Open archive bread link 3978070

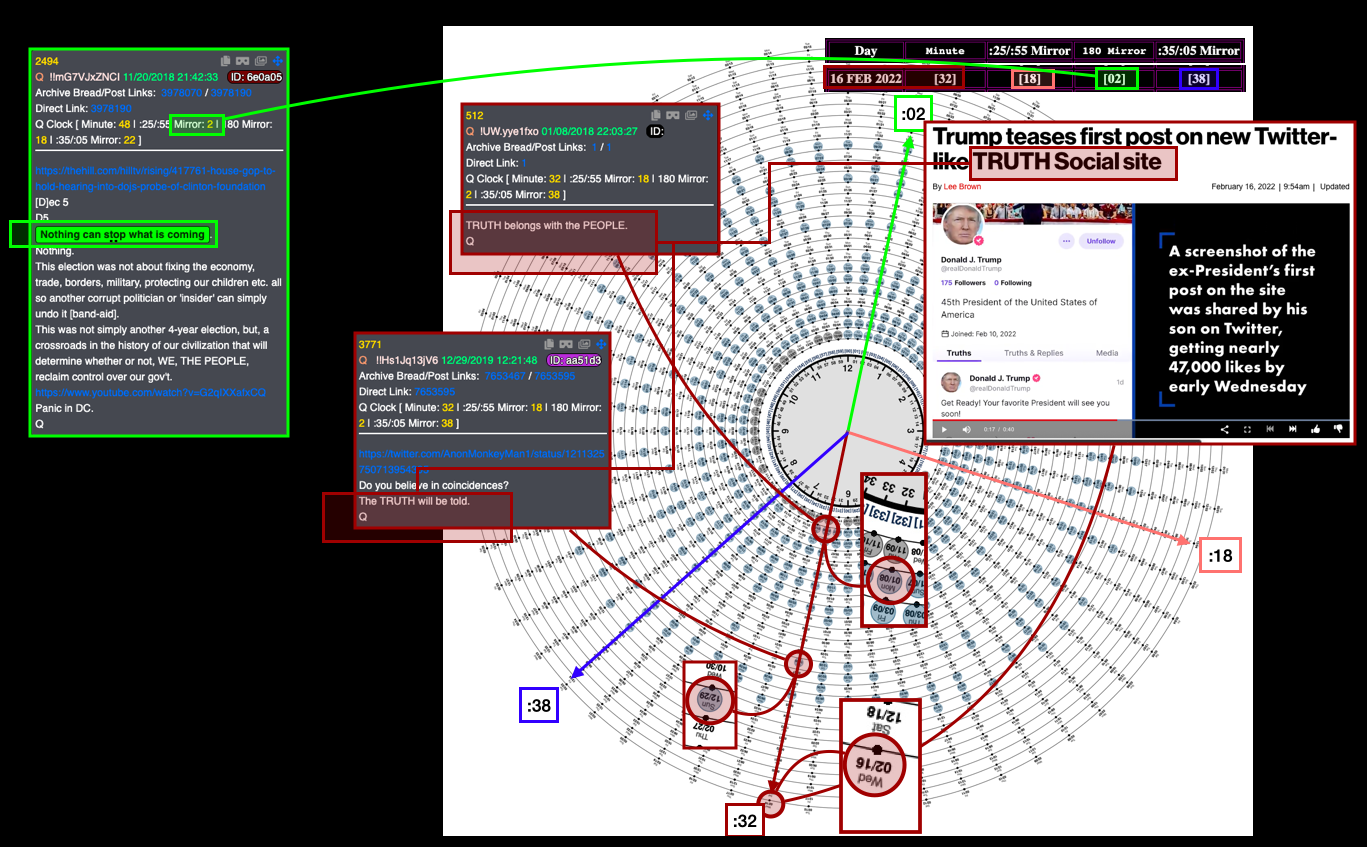coord(180,92)
